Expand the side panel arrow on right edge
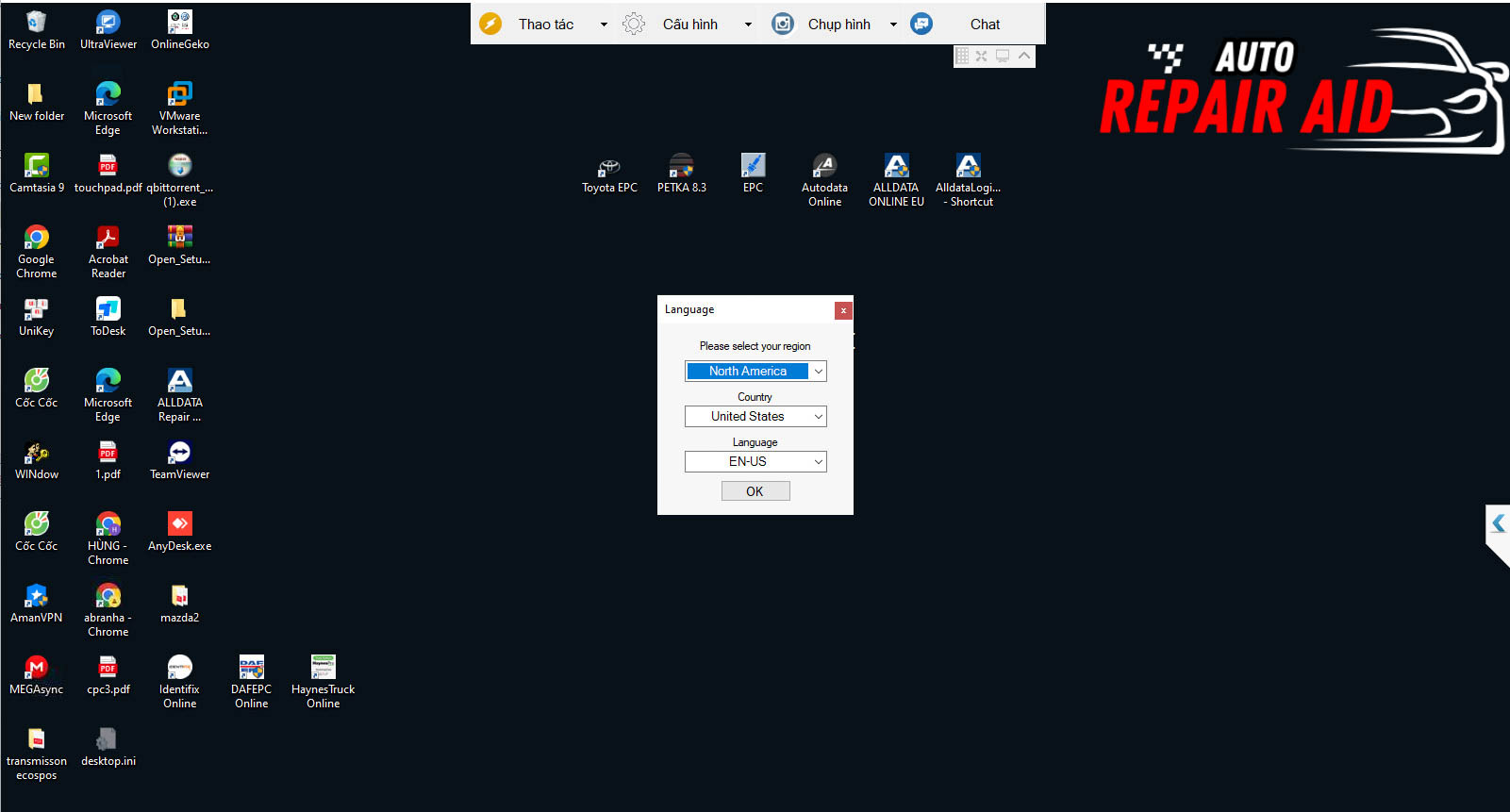This screenshot has height=812, width=1510. point(1498,523)
